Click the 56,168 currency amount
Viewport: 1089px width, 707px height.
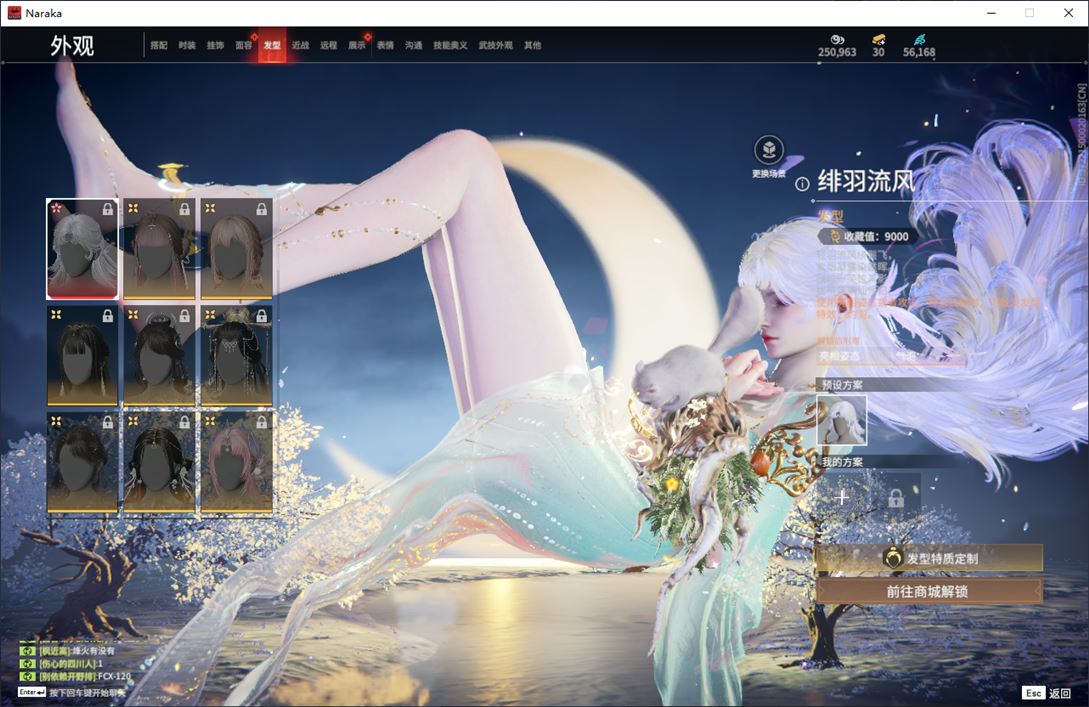point(919,52)
